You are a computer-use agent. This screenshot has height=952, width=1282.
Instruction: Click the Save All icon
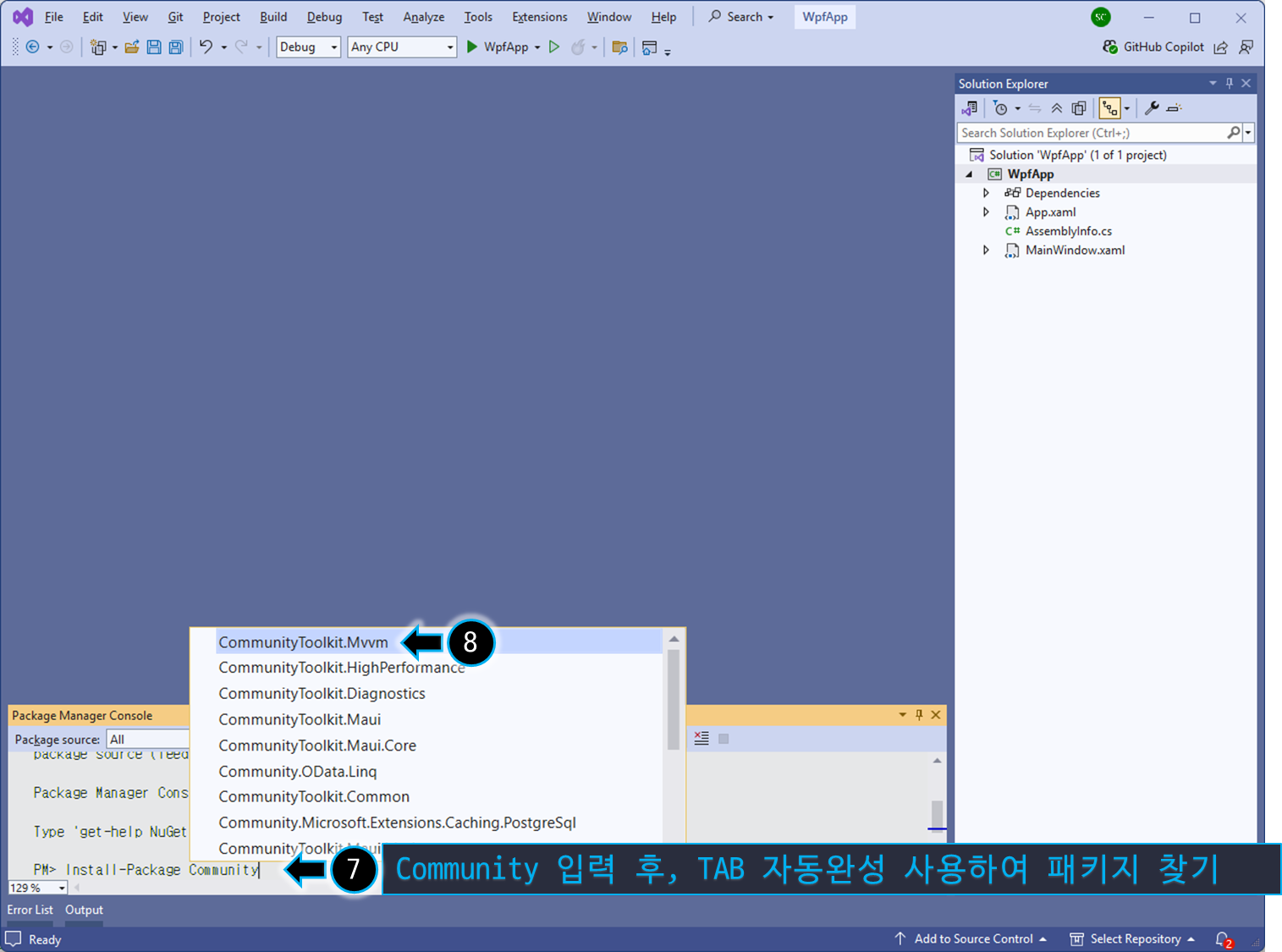pyautogui.click(x=176, y=47)
